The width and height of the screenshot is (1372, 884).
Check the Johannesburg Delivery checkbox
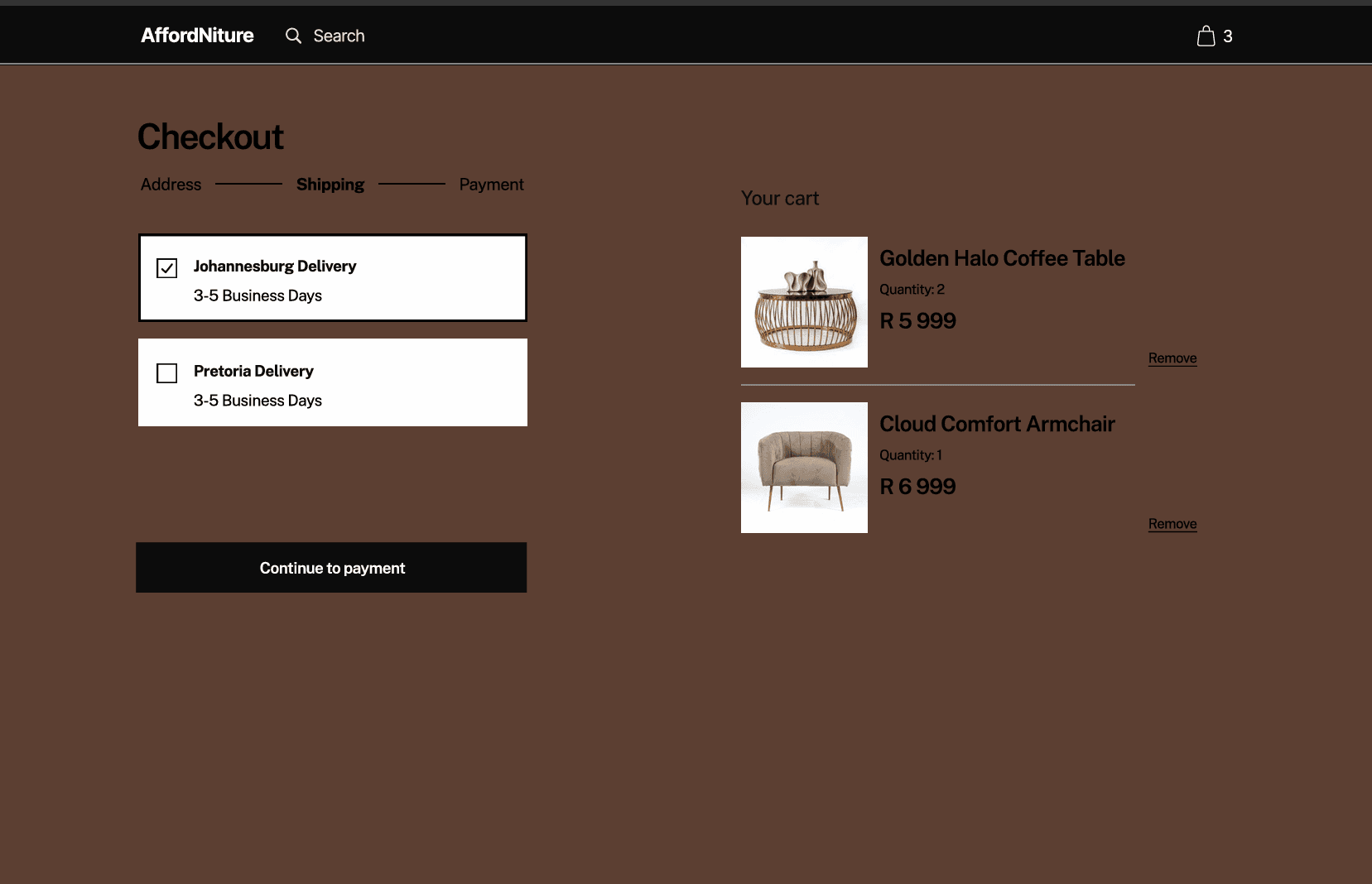tap(166, 268)
